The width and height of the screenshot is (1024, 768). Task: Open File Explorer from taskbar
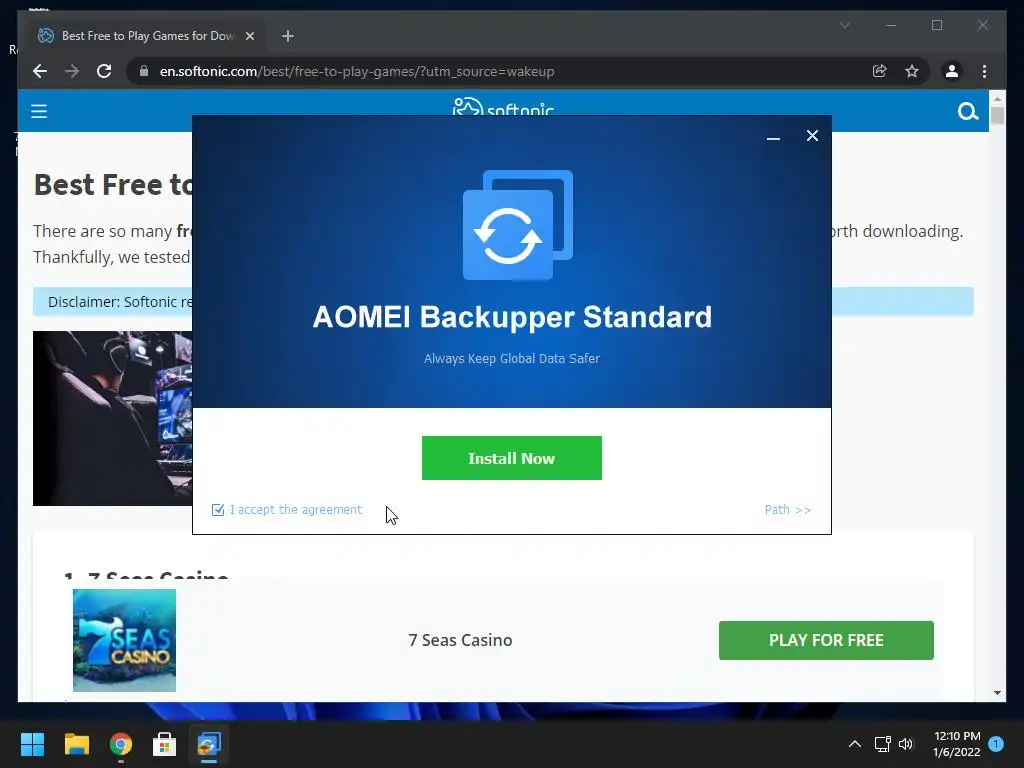coord(76,744)
